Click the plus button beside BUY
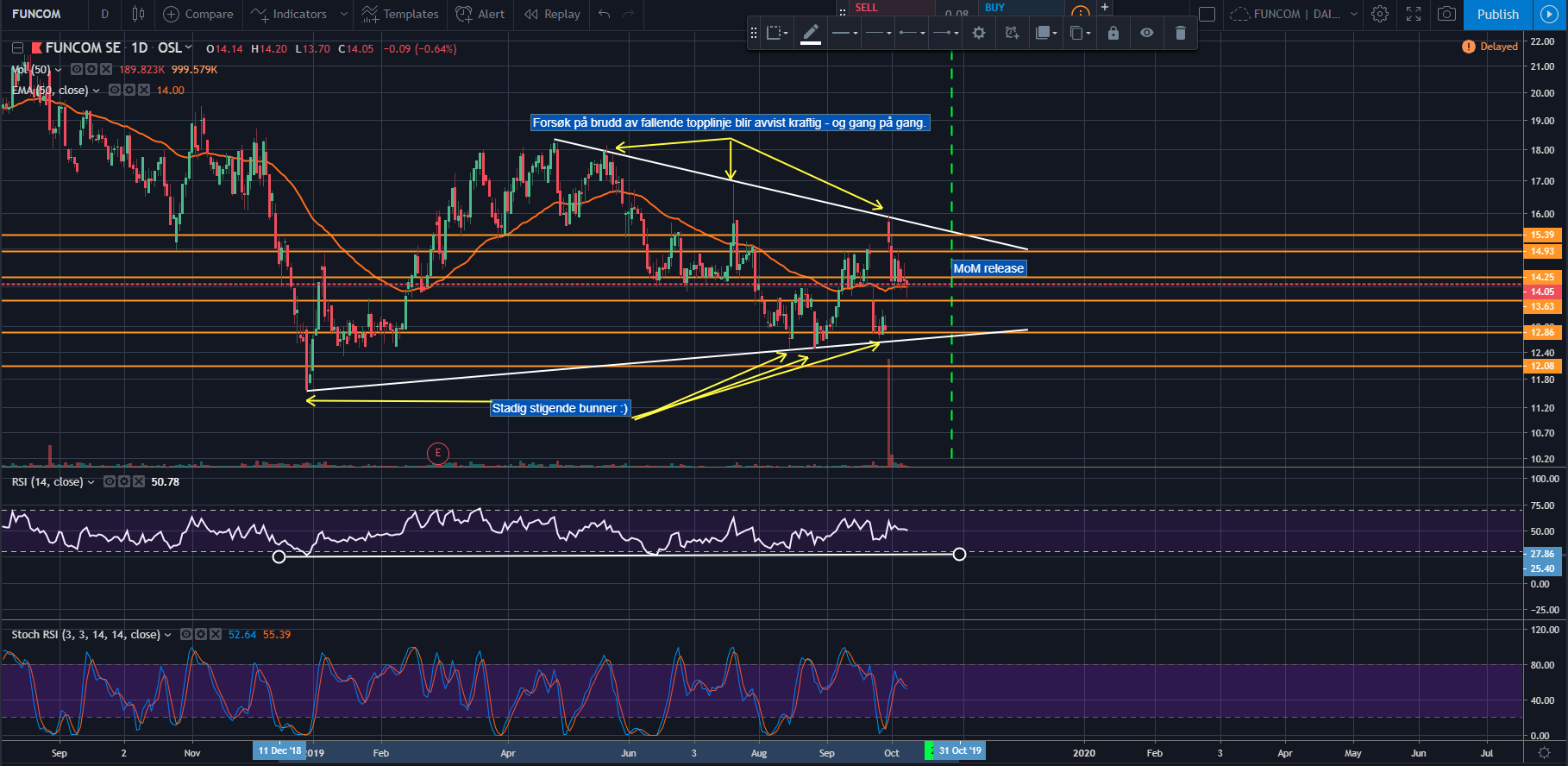Viewport: 1568px width, 766px height. [x=1104, y=7]
